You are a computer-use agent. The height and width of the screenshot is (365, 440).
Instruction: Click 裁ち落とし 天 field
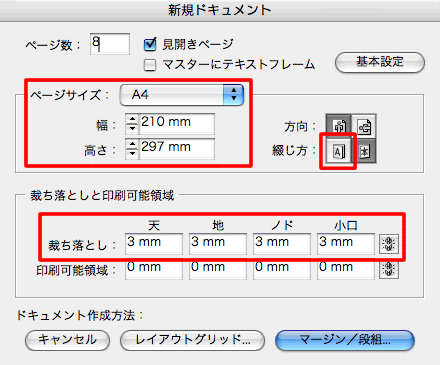[x=154, y=244]
